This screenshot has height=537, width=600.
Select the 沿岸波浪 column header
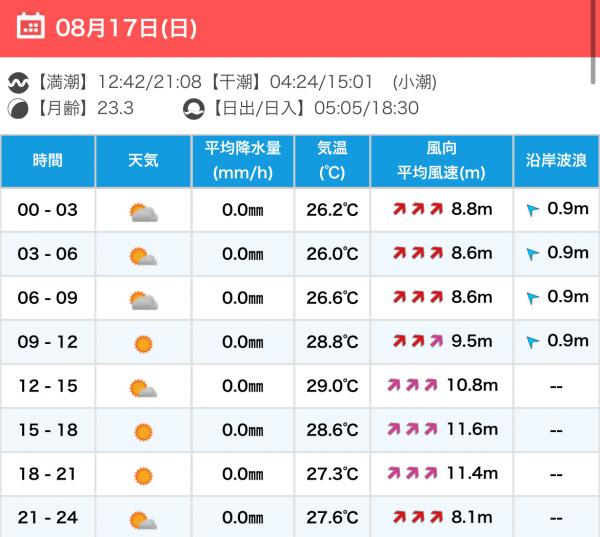(x=556, y=161)
